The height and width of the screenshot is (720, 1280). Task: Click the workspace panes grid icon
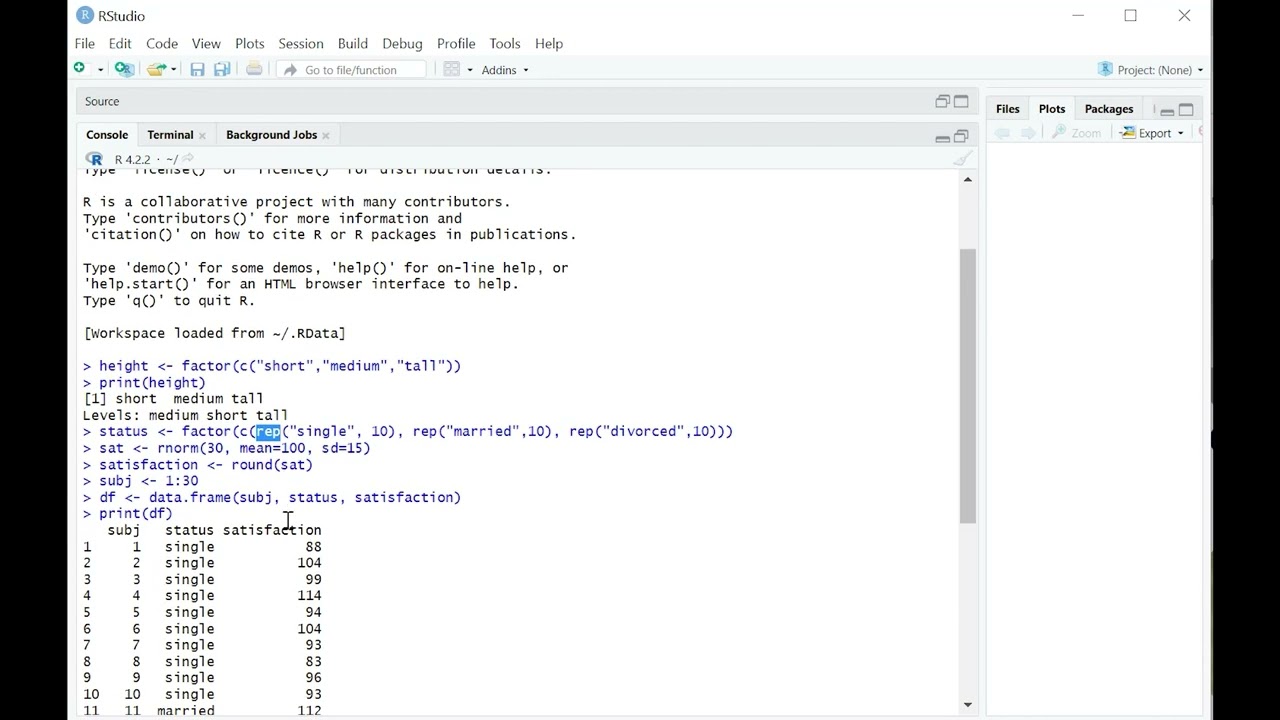[x=452, y=70]
